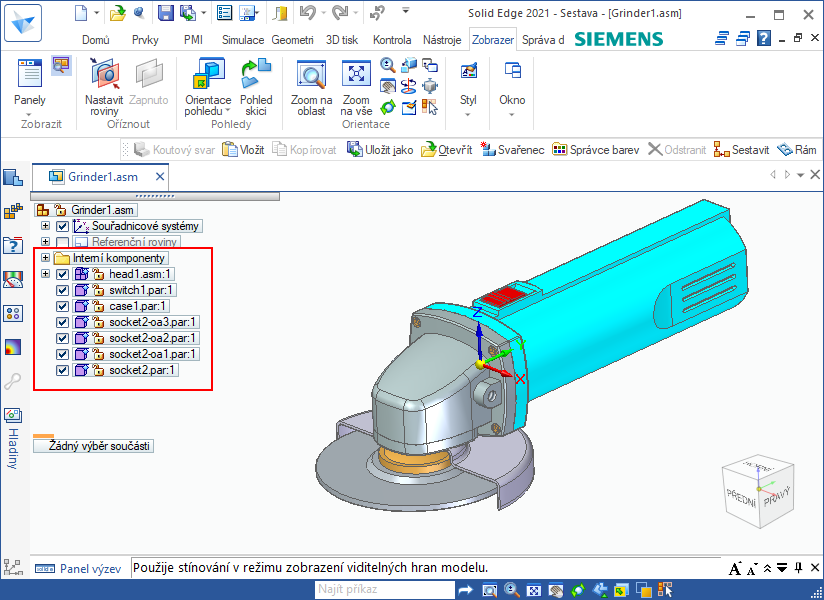This screenshot has height=600, width=824.
Task: Uncheck the switch1.par:1 visibility checkbox
Action: click(63, 290)
